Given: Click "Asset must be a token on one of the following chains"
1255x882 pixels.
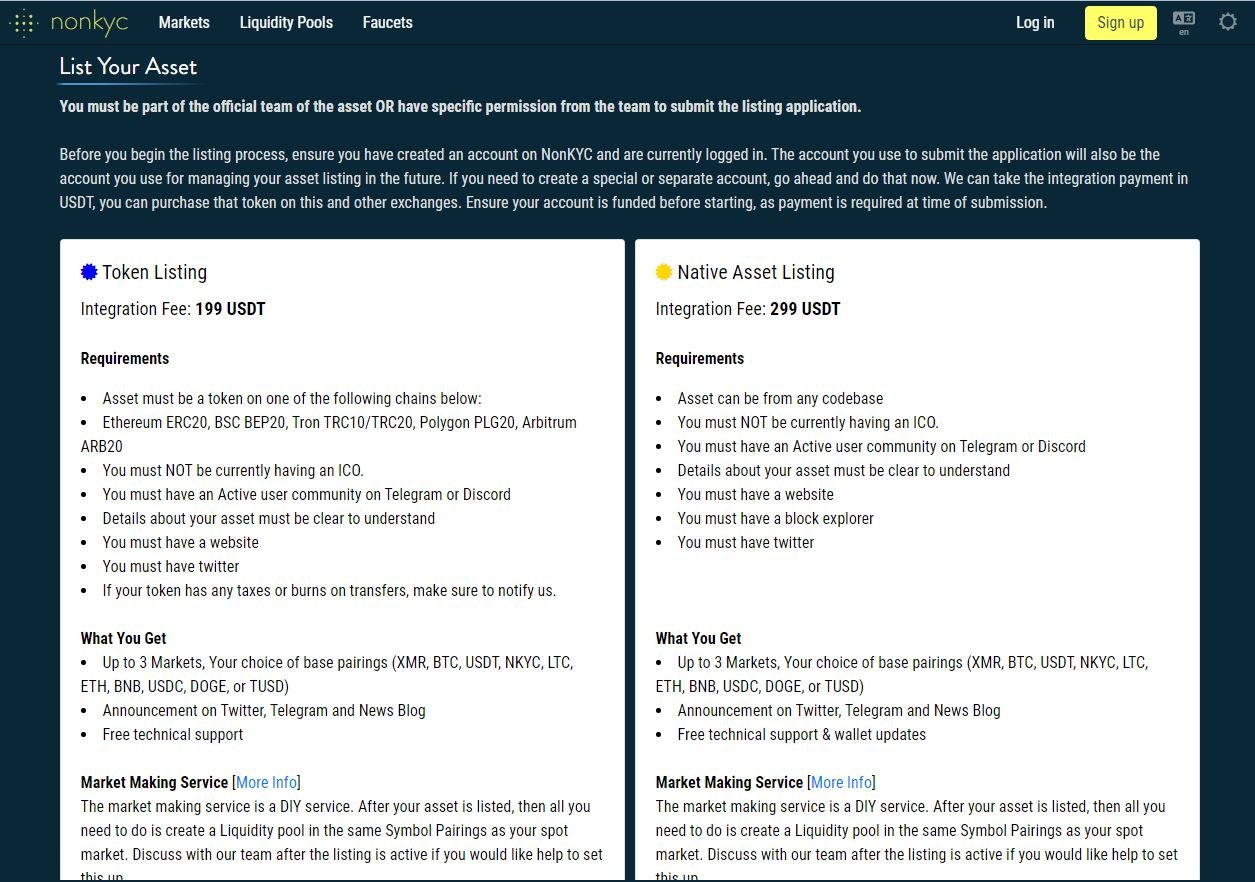Looking at the screenshot, I should pyautogui.click(x=292, y=398).
